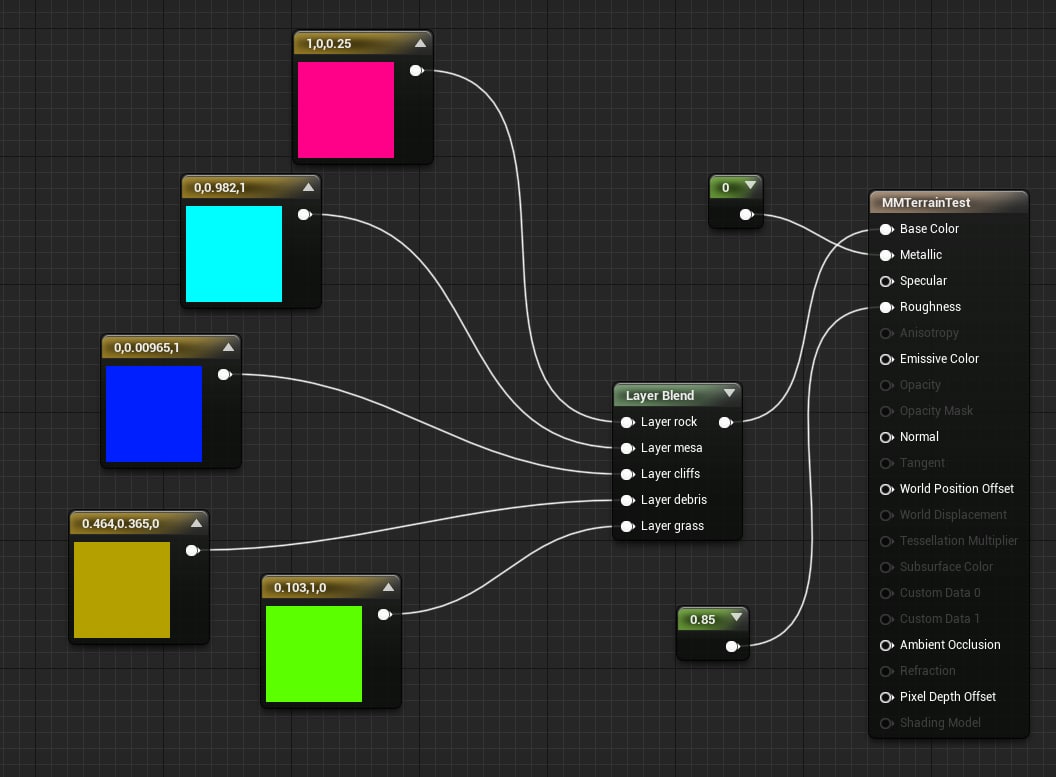Click the 0.85 constant node output pin
This screenshot has height=777, width=1056.
coord(733,646)
